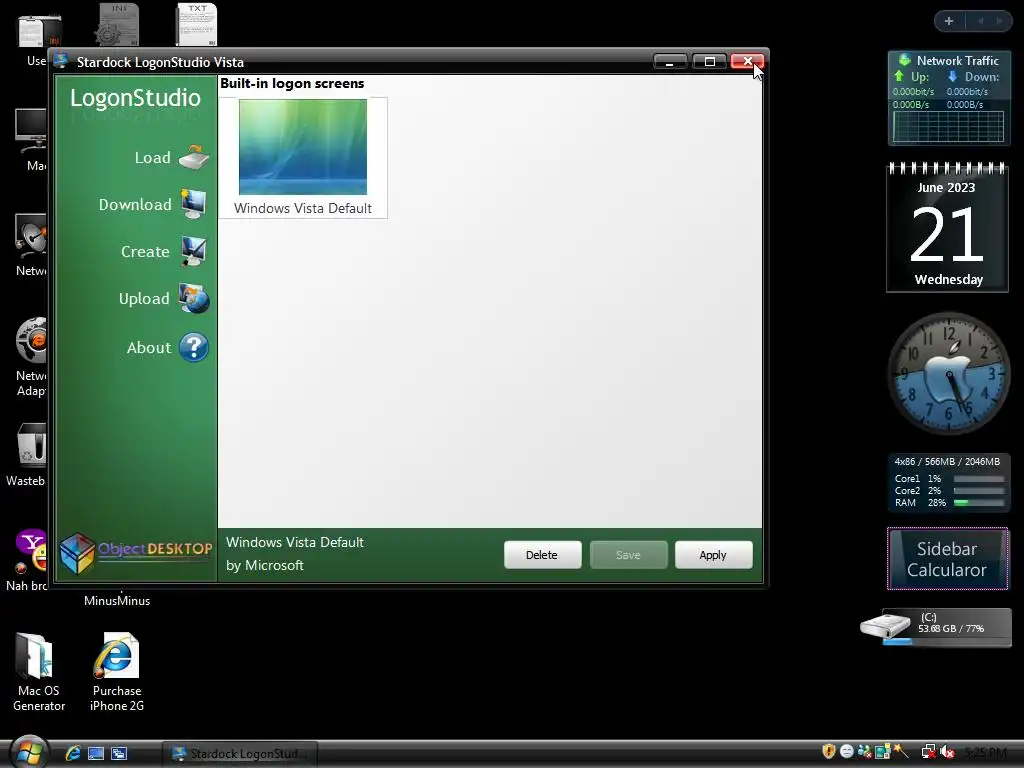This screenshot has height=768, width=1024.
Task: Click the CPU and RAM meter gadget
Action: [x=948, y=482]
